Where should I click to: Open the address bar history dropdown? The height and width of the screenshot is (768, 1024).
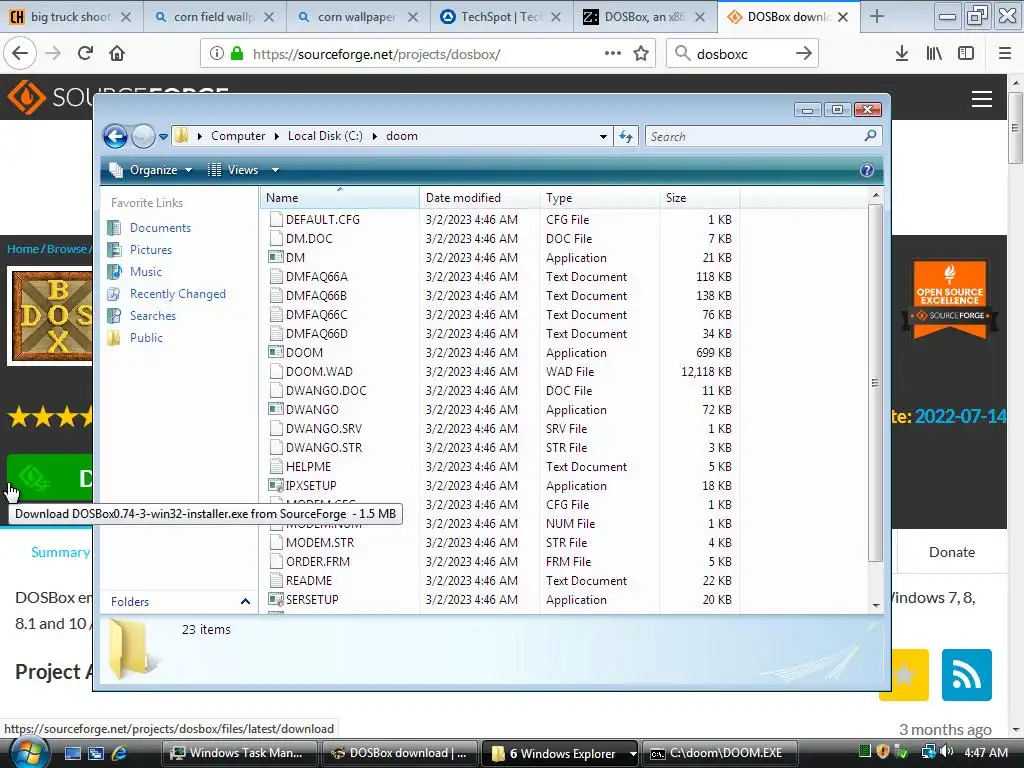tap(603, 136)
